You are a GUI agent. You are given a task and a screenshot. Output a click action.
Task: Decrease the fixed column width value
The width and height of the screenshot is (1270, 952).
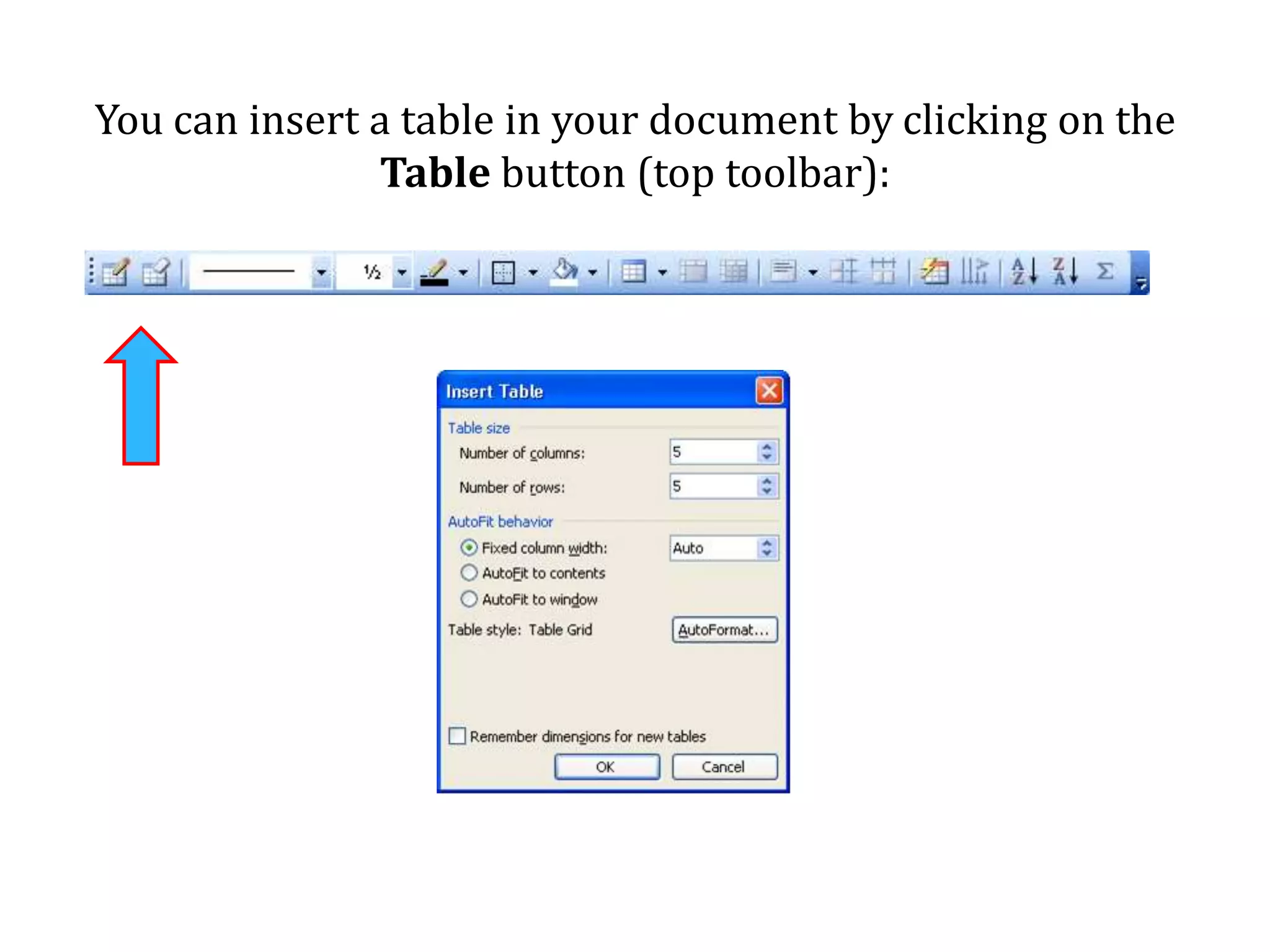click(x=767, y=553)
